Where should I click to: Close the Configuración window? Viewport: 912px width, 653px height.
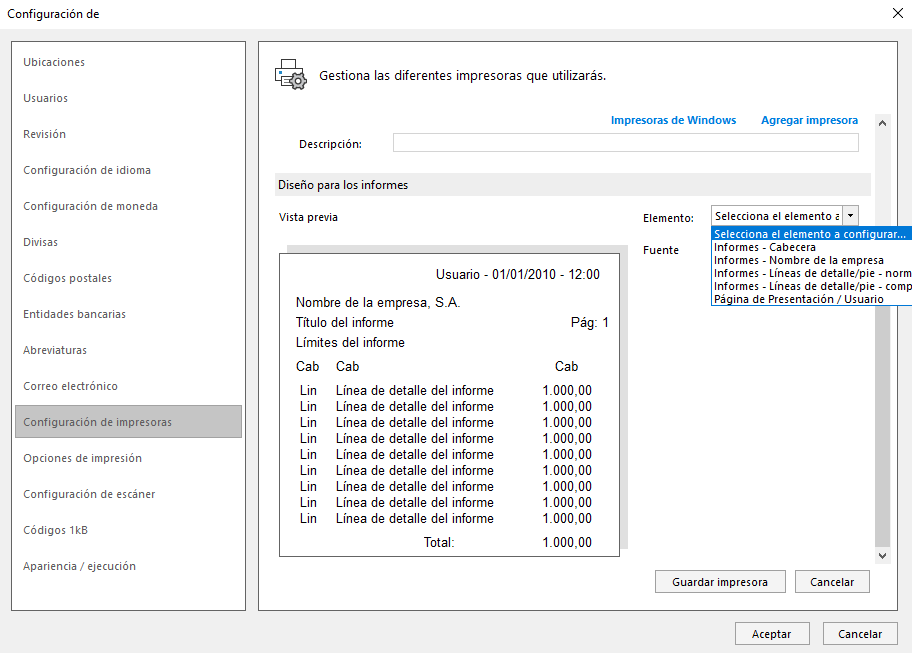tap(897, 13)
